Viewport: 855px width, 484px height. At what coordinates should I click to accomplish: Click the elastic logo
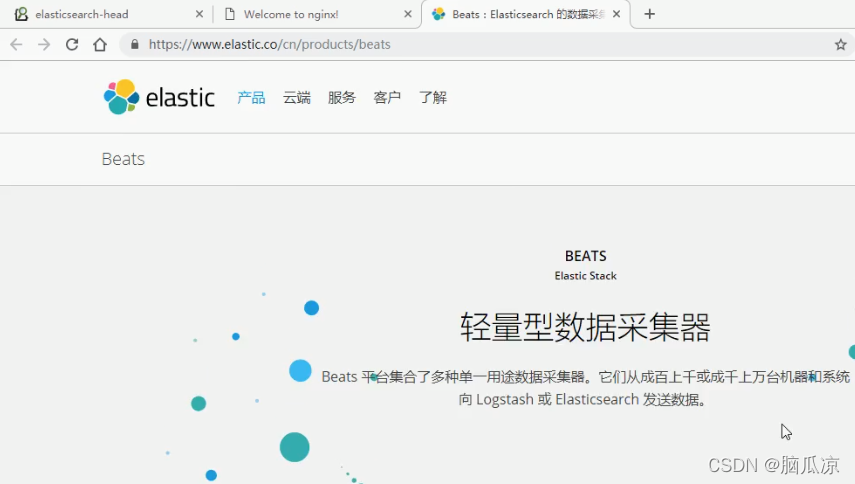pyautogui.click(x=159, y=97)
